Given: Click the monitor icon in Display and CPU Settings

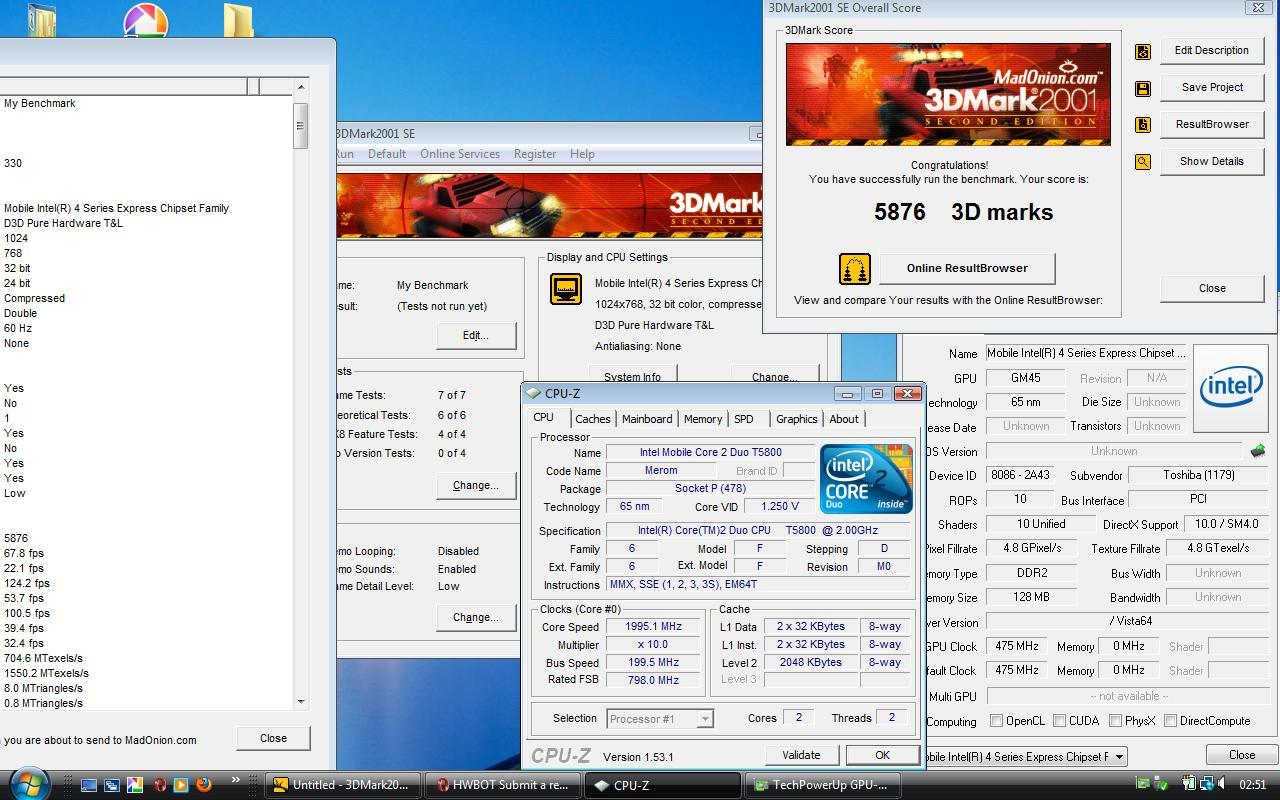Looking at the screenshot, I should 566,289.
